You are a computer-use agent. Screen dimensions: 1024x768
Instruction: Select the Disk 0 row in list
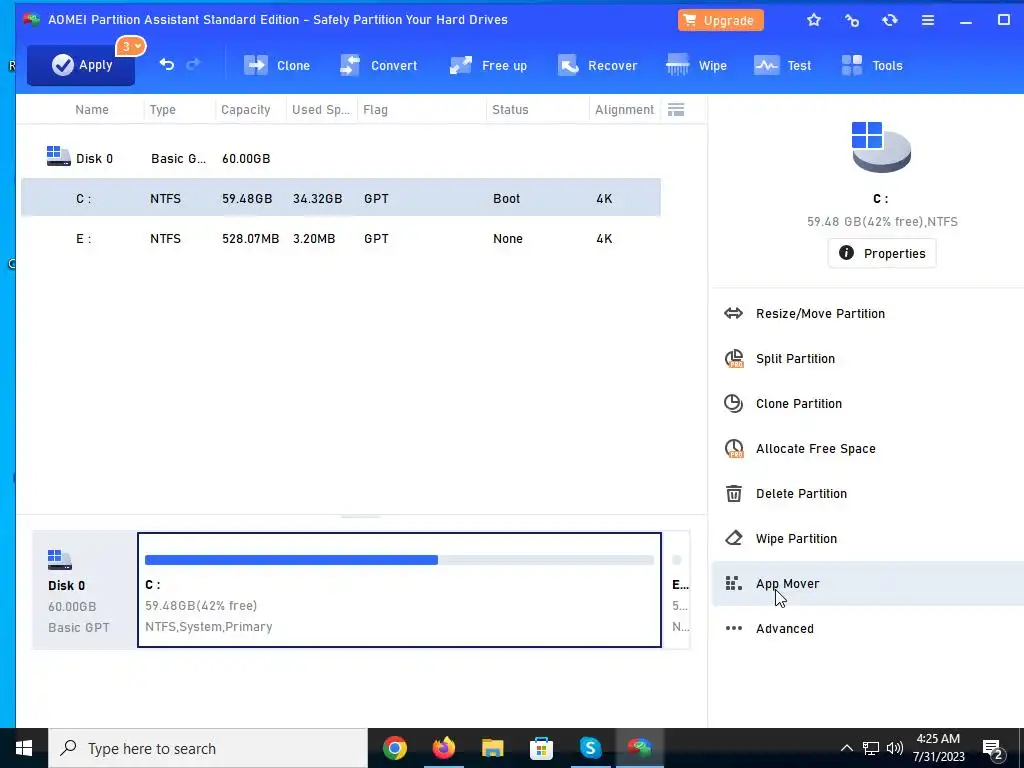pyautogui.click(x=340, y=158)
